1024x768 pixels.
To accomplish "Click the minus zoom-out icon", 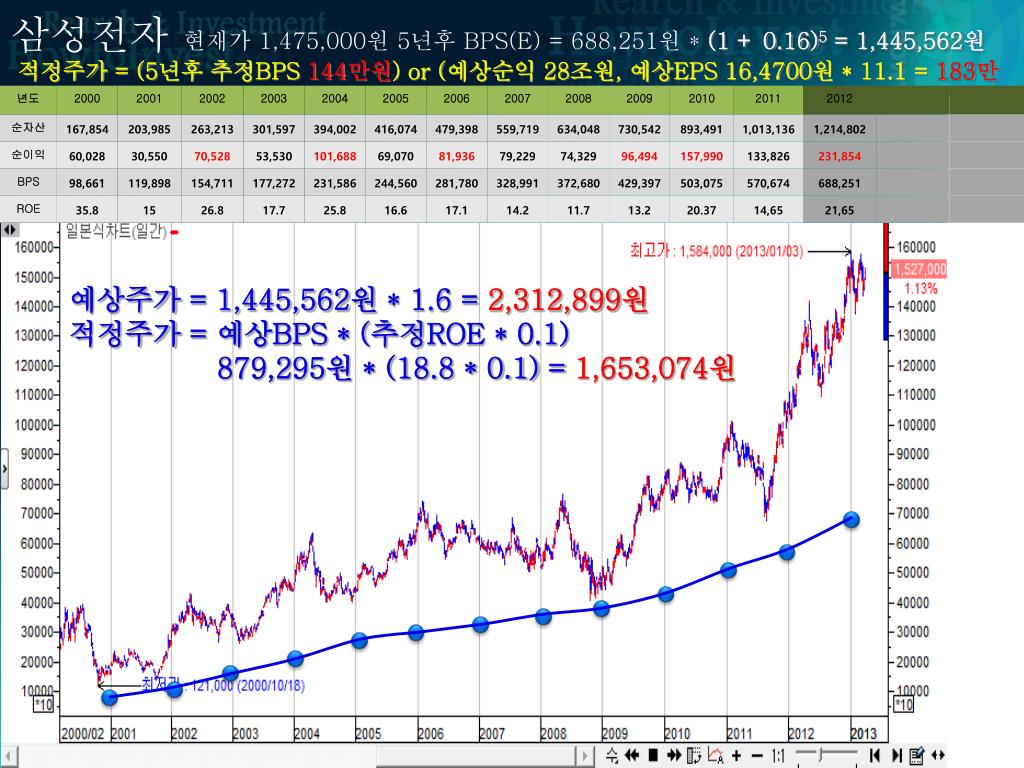I will pyautogui.click(x=757, y=756).
